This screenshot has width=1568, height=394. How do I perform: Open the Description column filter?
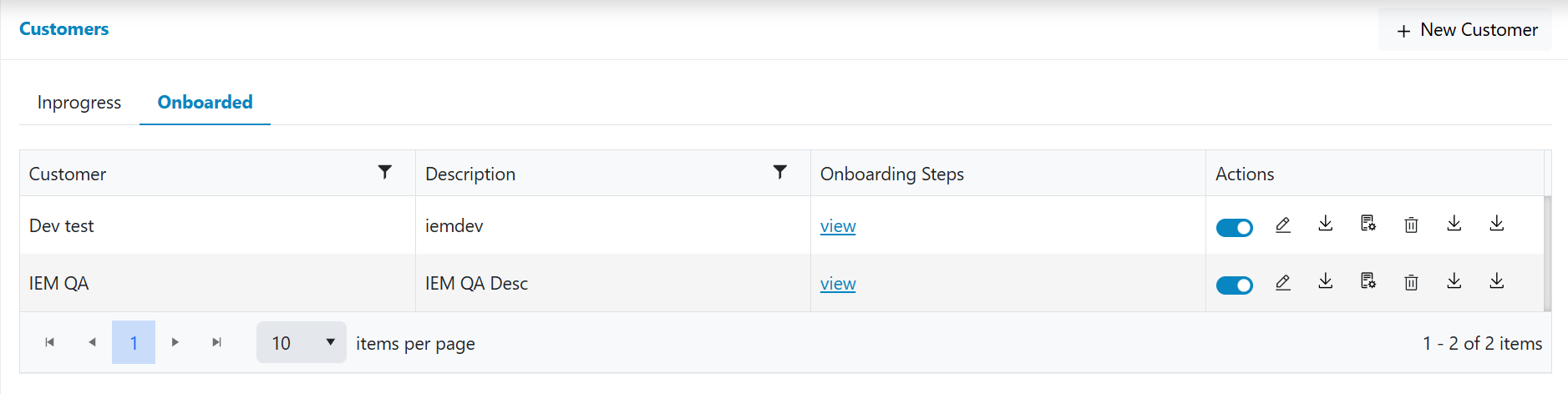[780, 172]
